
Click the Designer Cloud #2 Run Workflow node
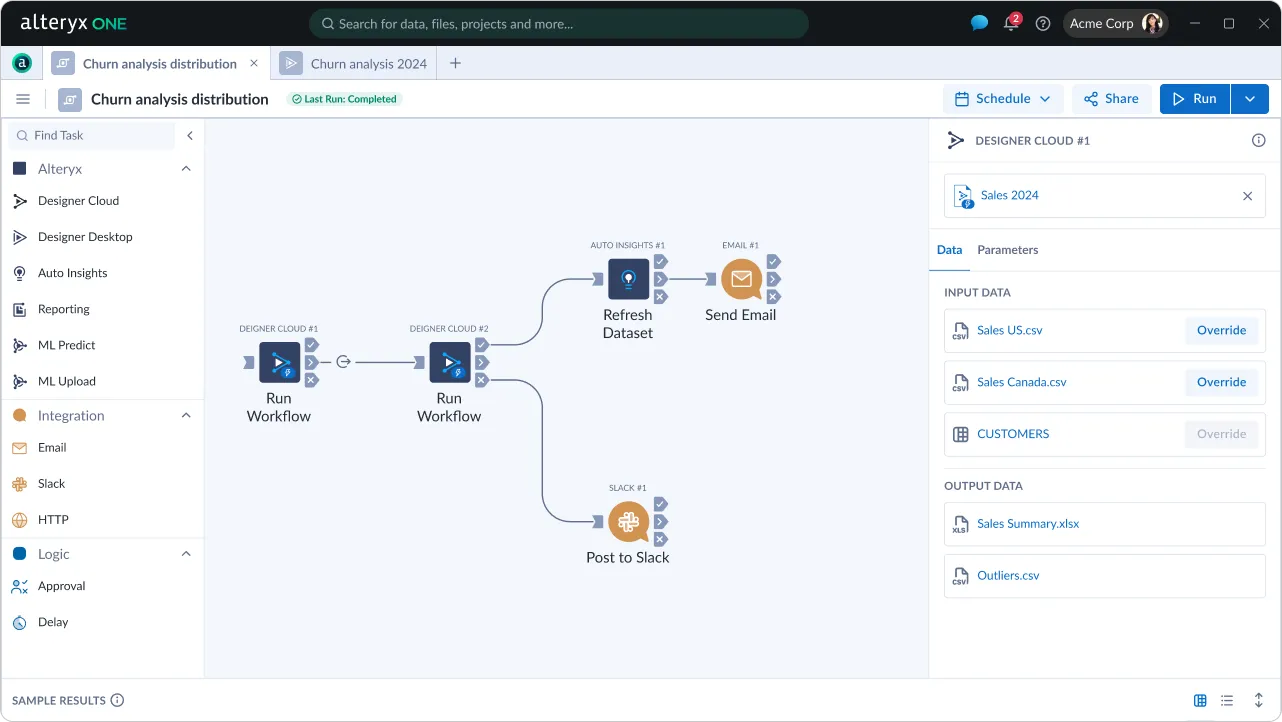pyautogui.click(x=450, y=362)
